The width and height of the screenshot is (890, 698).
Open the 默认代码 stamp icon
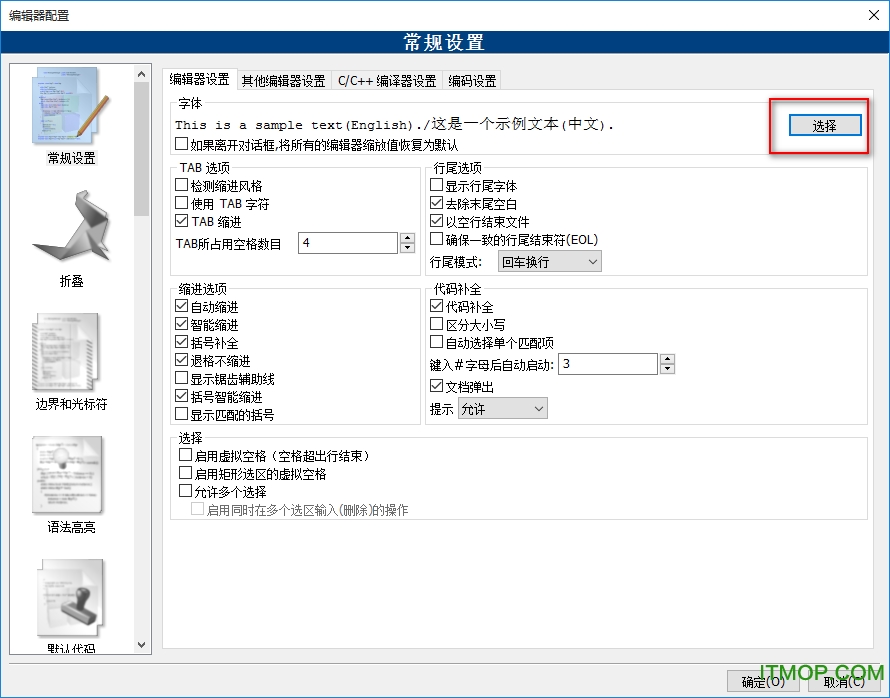pyautogui.click(x=71, y=598)
